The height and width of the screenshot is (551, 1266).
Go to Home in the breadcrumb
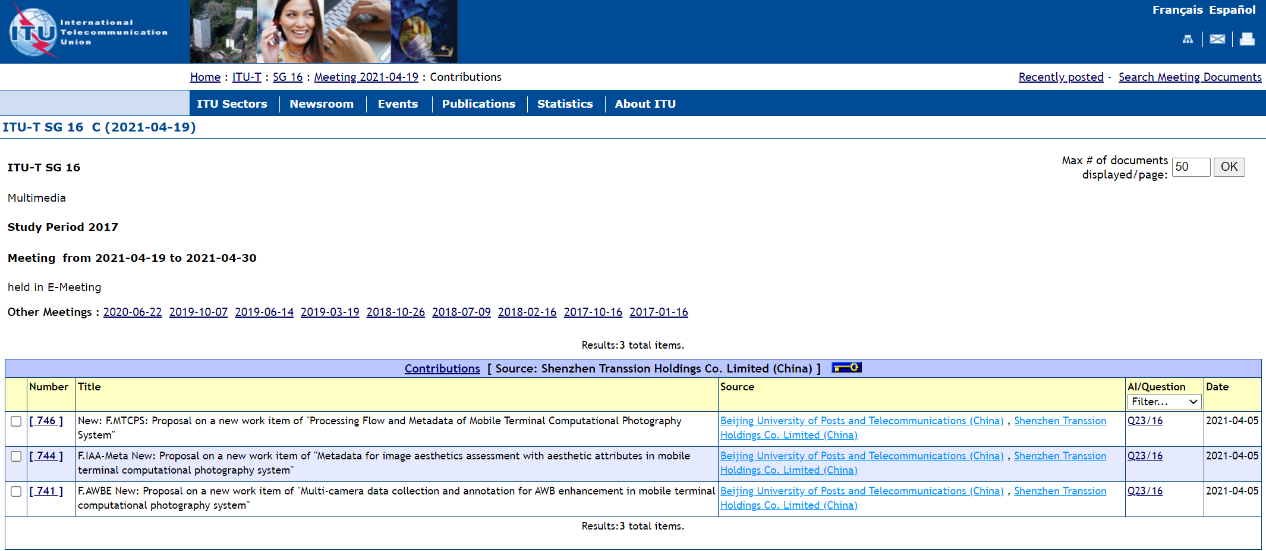205,77
